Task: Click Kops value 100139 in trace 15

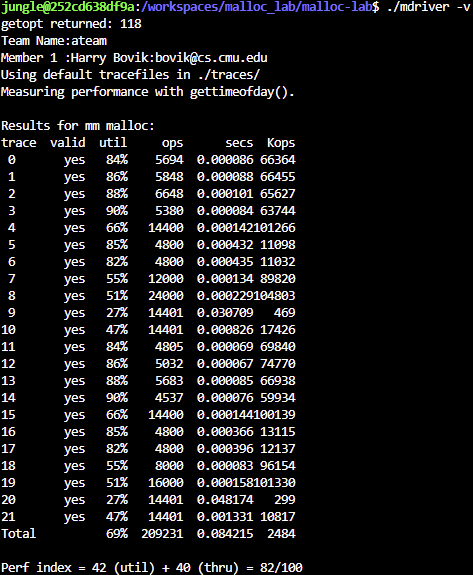Action: [274, 415]
